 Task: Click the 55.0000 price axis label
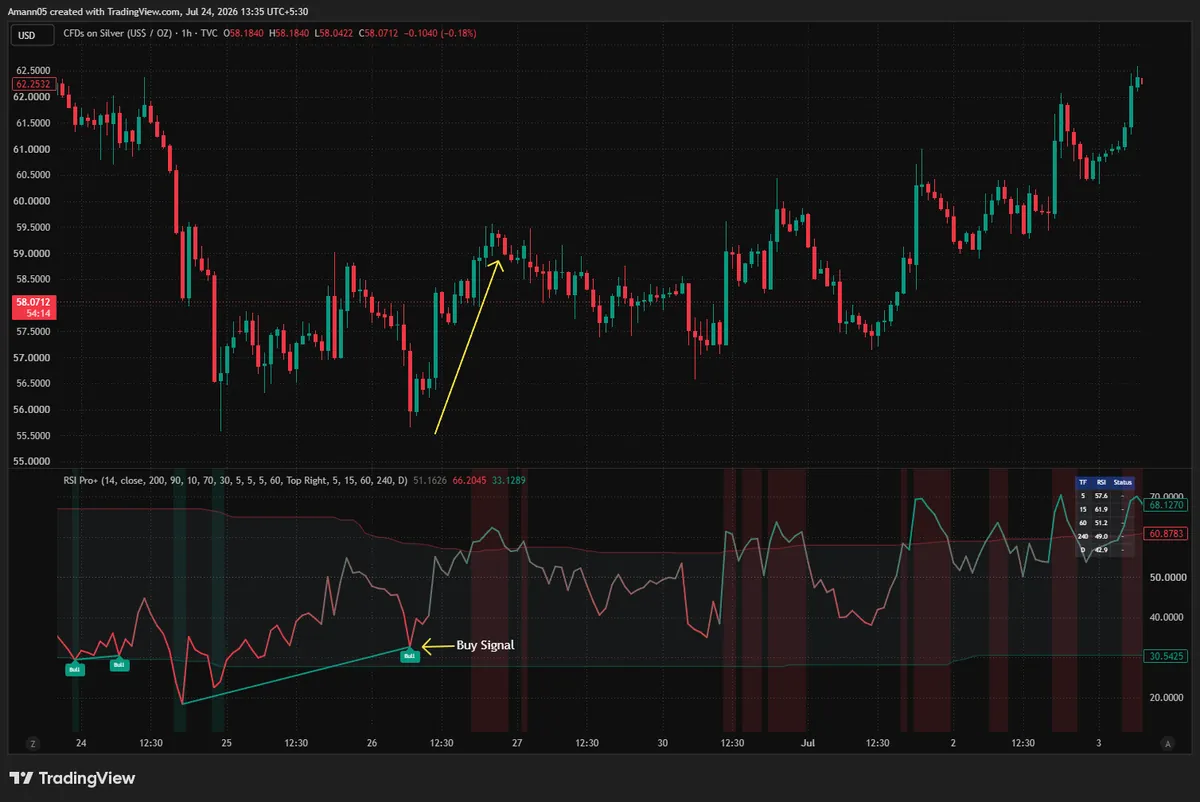pos(34,462)
